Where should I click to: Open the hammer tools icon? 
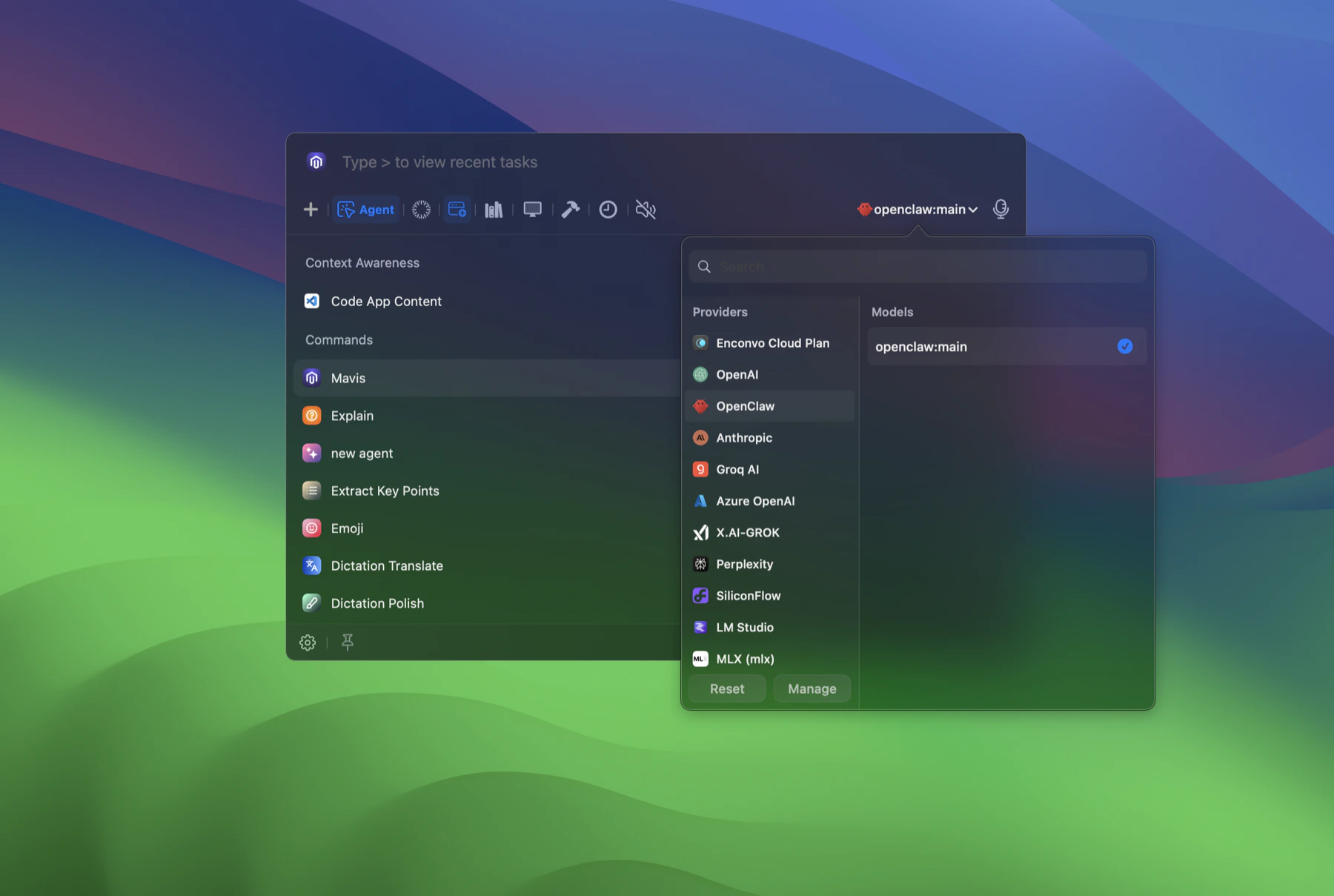571,210
